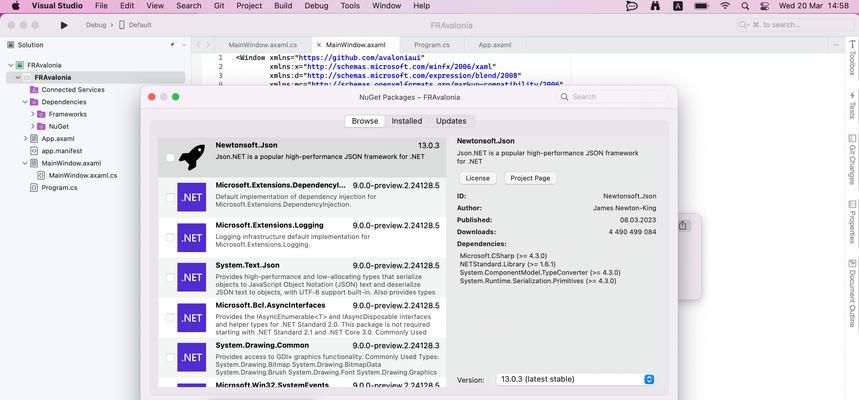Expand the Frameworks folder
This screenshot has width=859, height=400.
coord(32,115)
